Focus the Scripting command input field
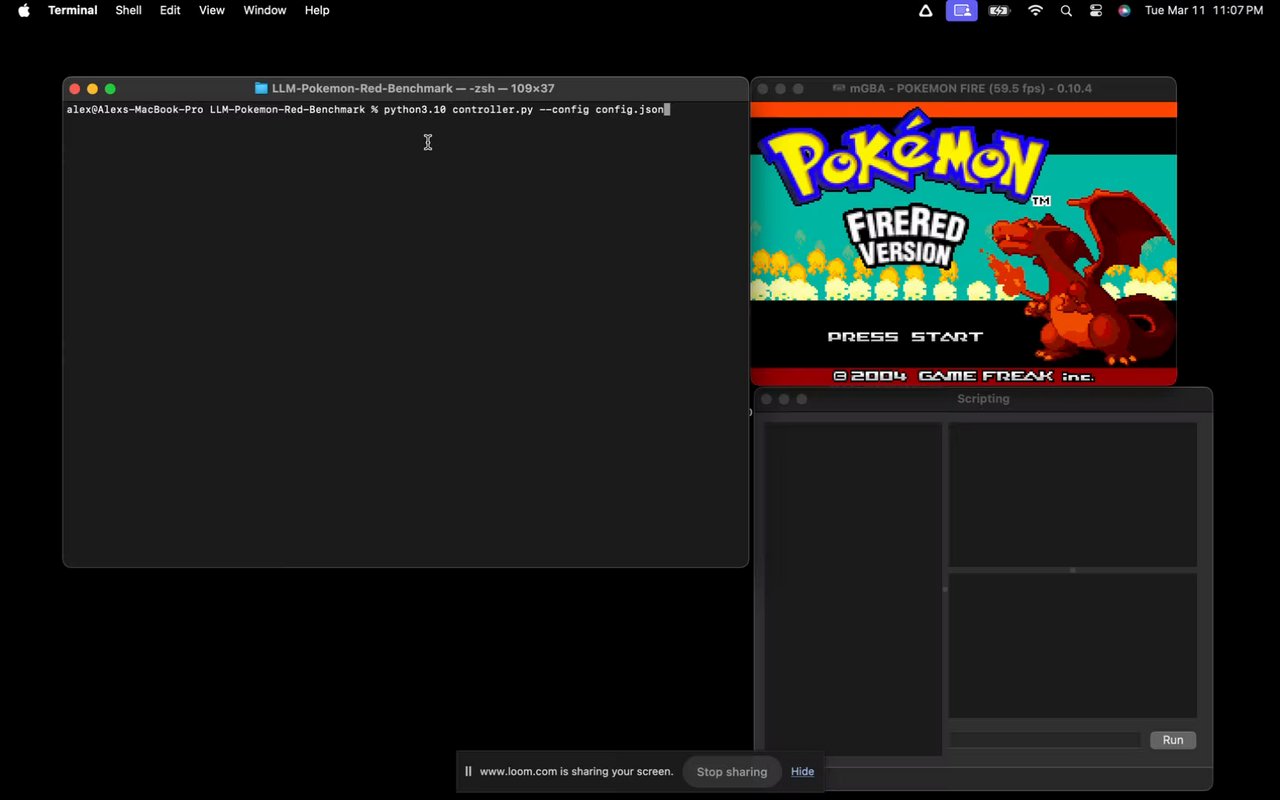This screenshot has height=800, width=1280. (1045, 740)
